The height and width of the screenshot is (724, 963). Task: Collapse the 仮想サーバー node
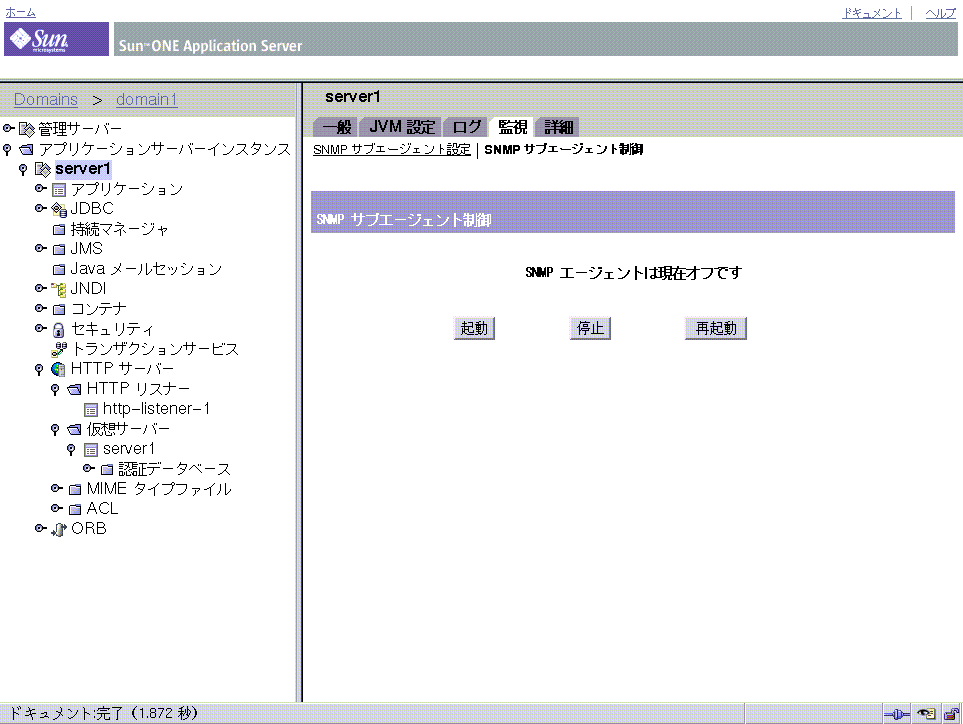pyautogui.click(x=55, y=429)
